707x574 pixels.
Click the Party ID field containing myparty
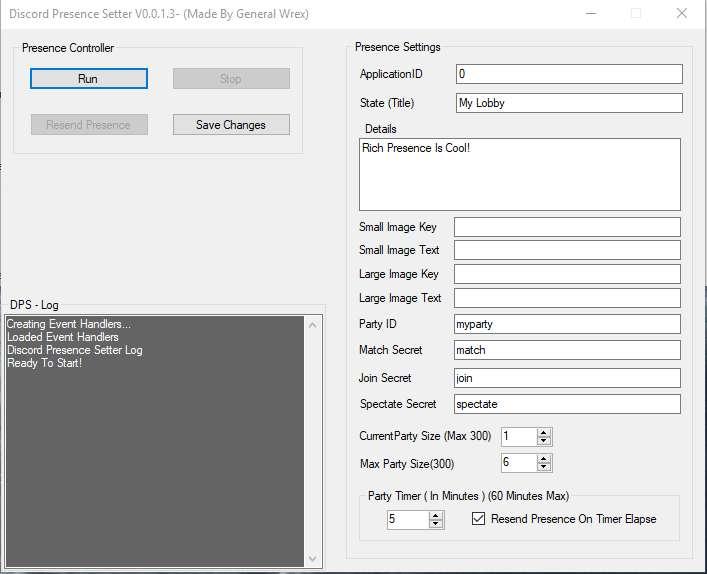pos(567,324)
